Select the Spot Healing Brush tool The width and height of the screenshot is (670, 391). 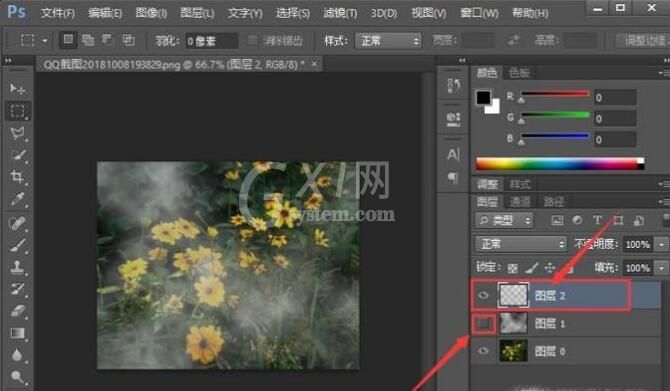pos(18,223)
